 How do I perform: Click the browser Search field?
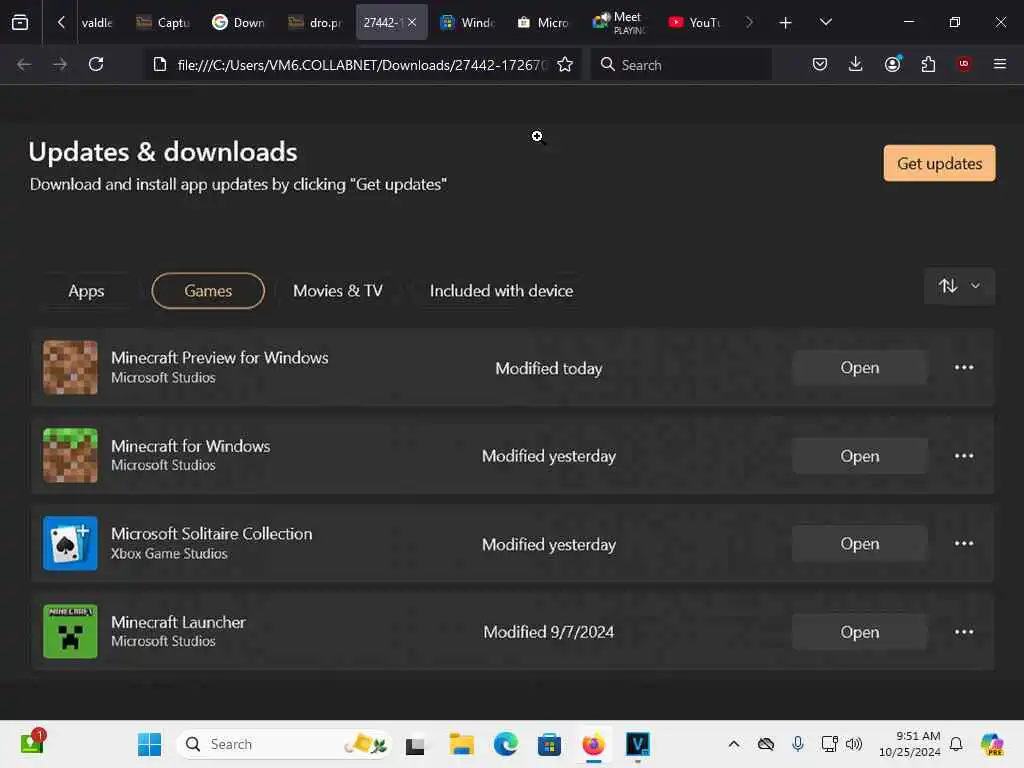[x=681, y=65]
